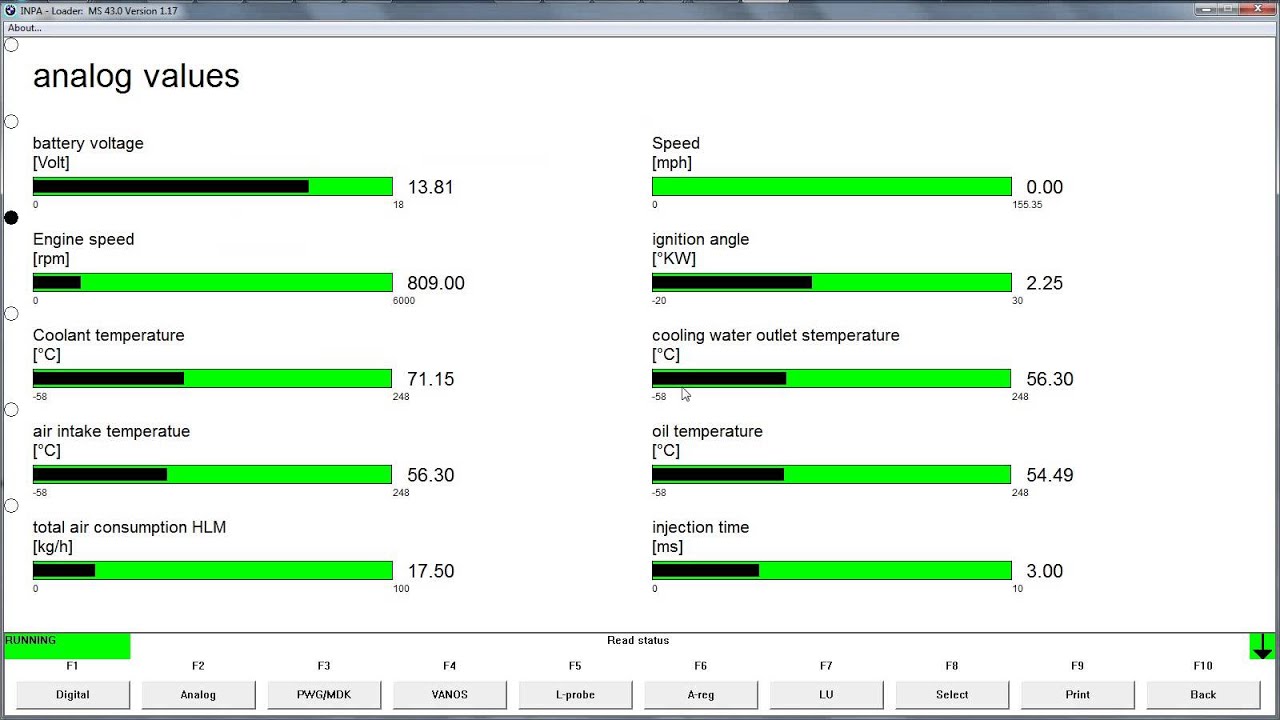The image size is (1280, 720).
Task: Select the filled radio circle beside Engine speed
Action: coord(11,217)
